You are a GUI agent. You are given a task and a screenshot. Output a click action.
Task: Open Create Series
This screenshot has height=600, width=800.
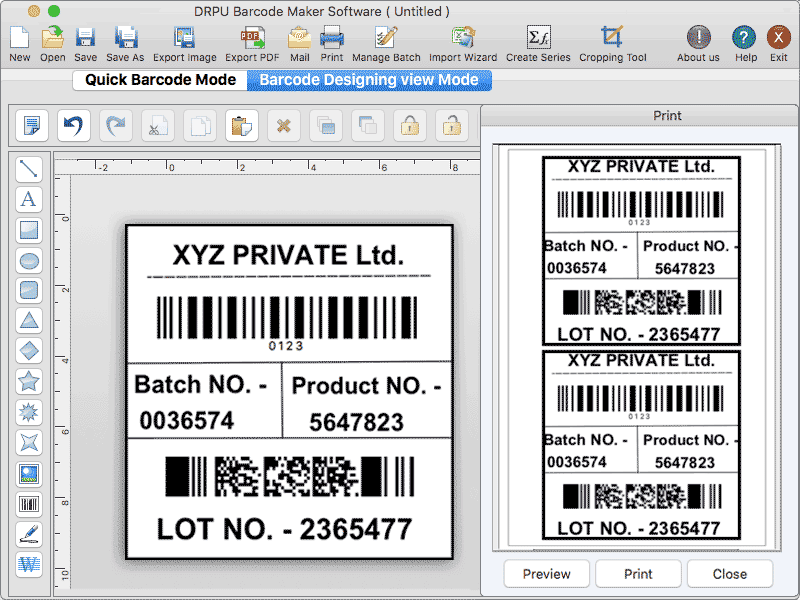click(x=538, y=42)
